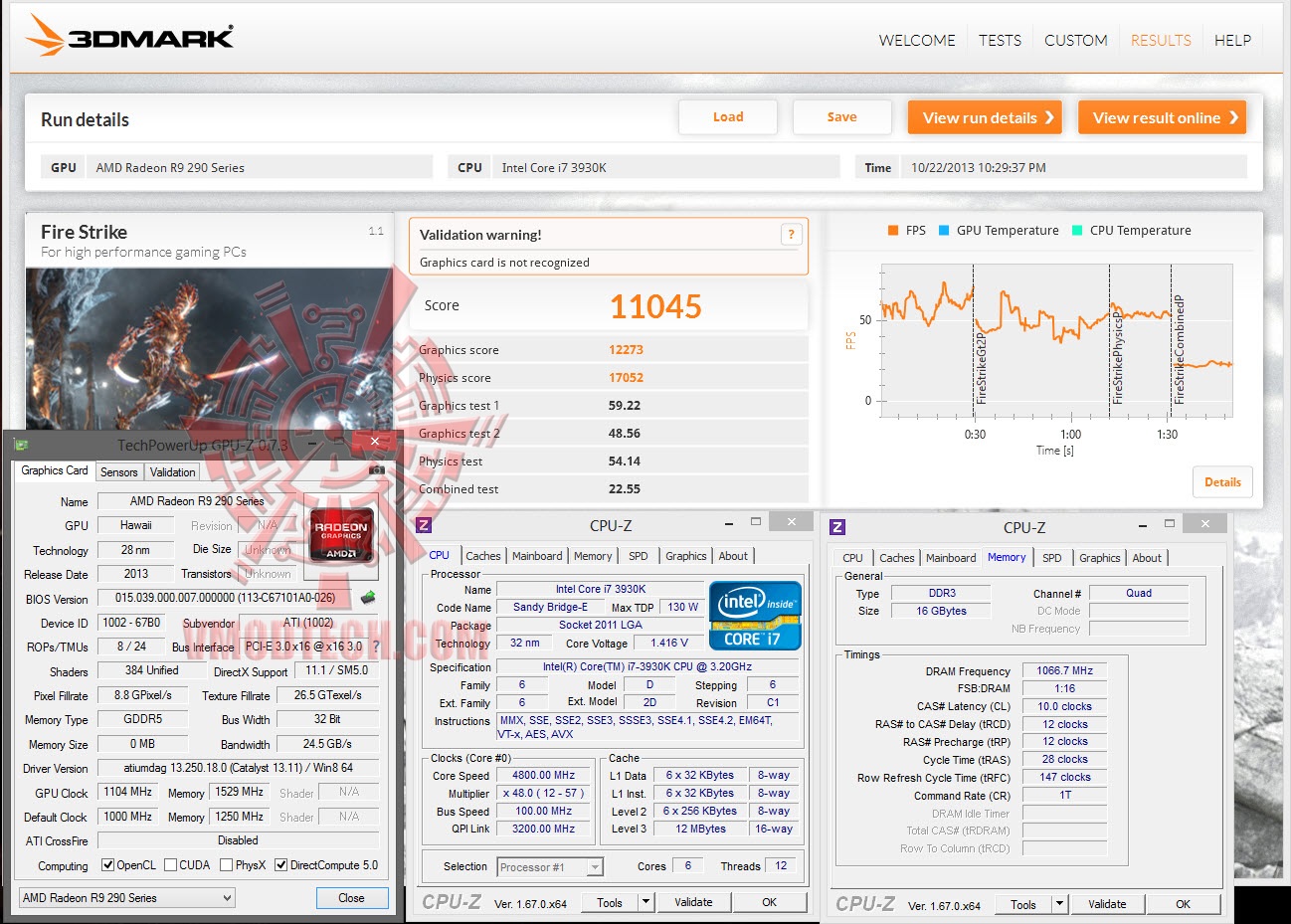Screen dimensions: 1291x924
Task: Enable the CUDA checkbox
Action: coord(170,865)
